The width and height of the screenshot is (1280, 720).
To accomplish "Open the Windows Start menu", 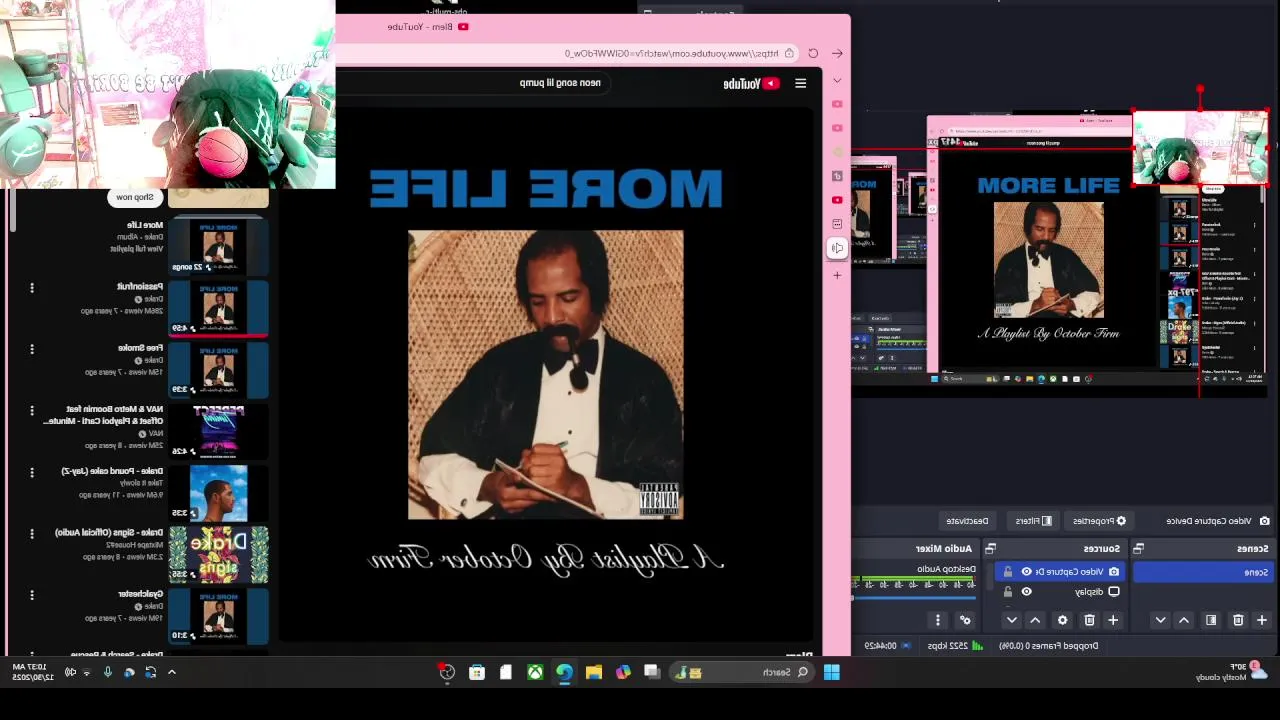I will point(831,672).
